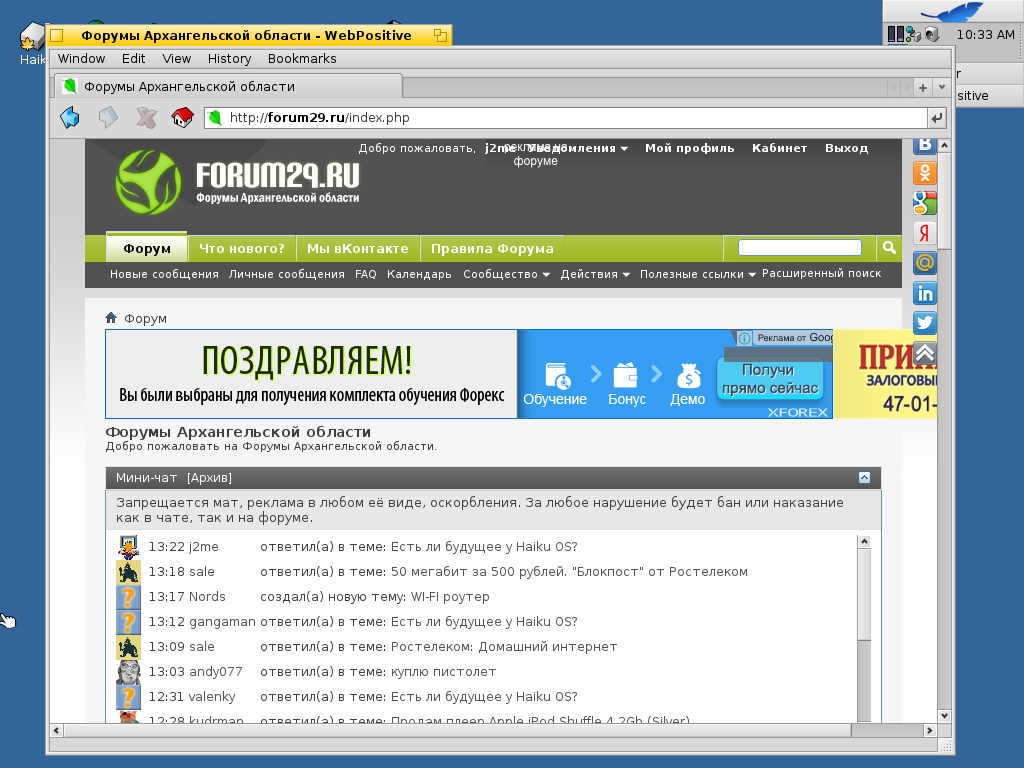This screenshot has width=1024, height=768.
Task: Click the forum search input field
Action: pos(799,248)
